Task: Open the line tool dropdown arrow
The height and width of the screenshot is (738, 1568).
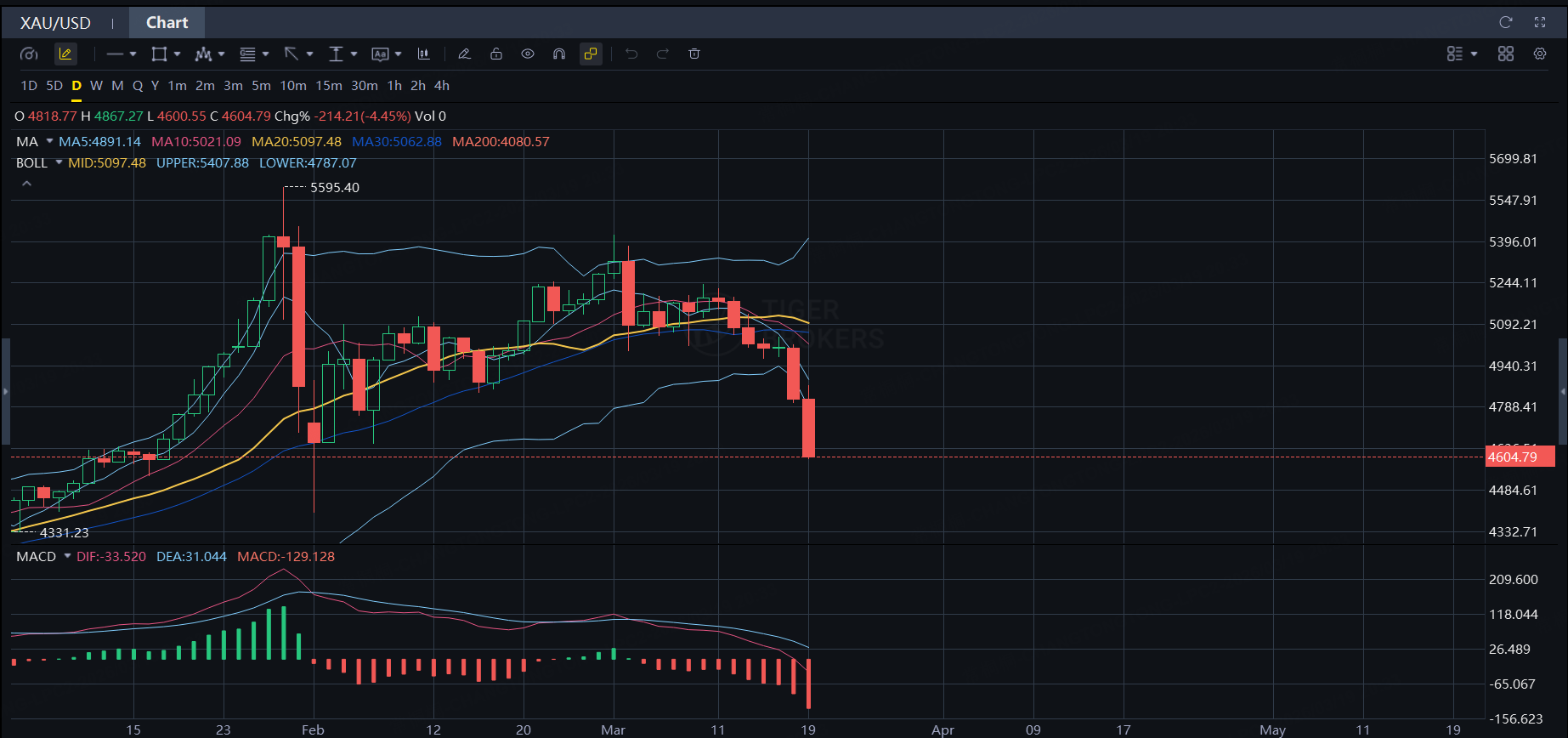Action: [133, 54]
